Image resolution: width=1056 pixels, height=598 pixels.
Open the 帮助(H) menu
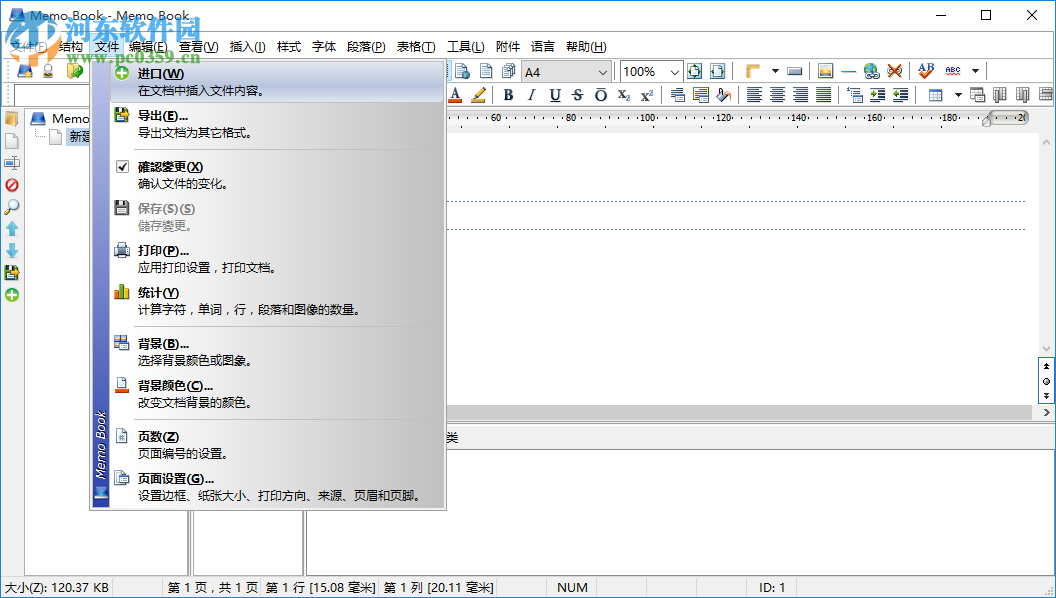click(586, 46)
